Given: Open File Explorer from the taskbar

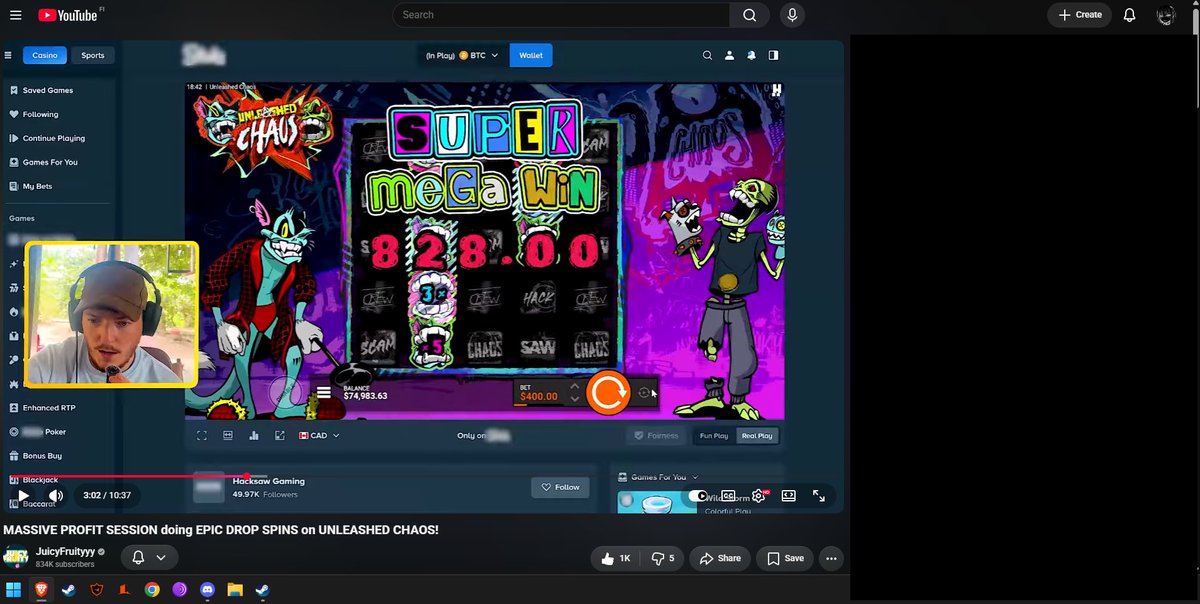Looking at the screenshot, I should 235,589.
